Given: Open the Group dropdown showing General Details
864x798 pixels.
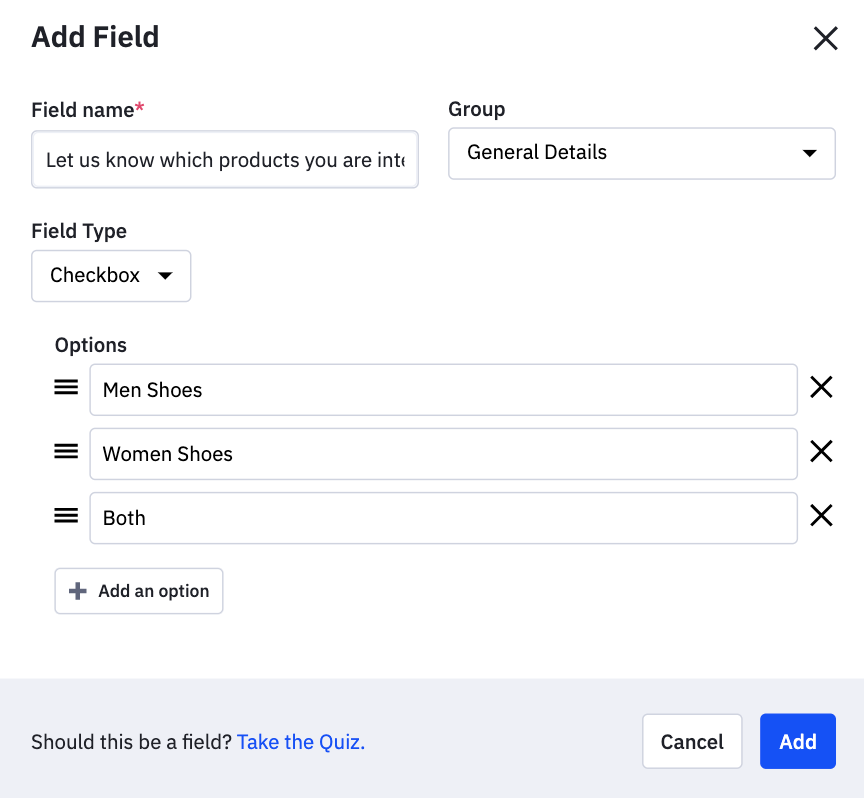Looking at the screenshot, I should click(641, 153).
